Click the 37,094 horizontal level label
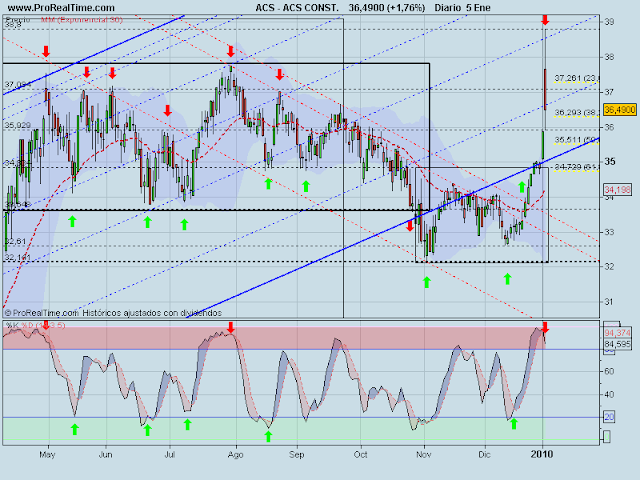The height and width of the screenshot is (480, 640). click(x=18, y=84)
